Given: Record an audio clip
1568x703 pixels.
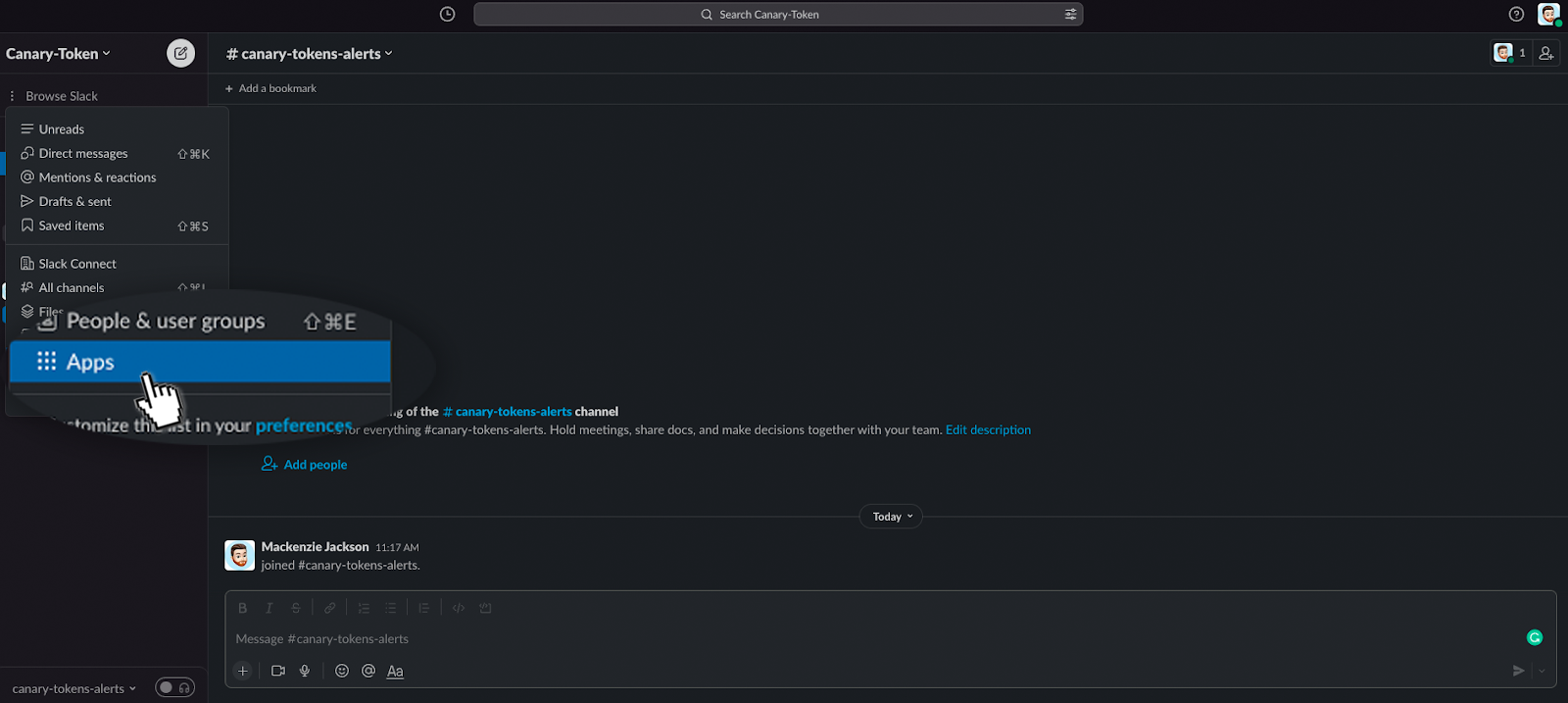Looking at the screenshot, I should point(305,671).
